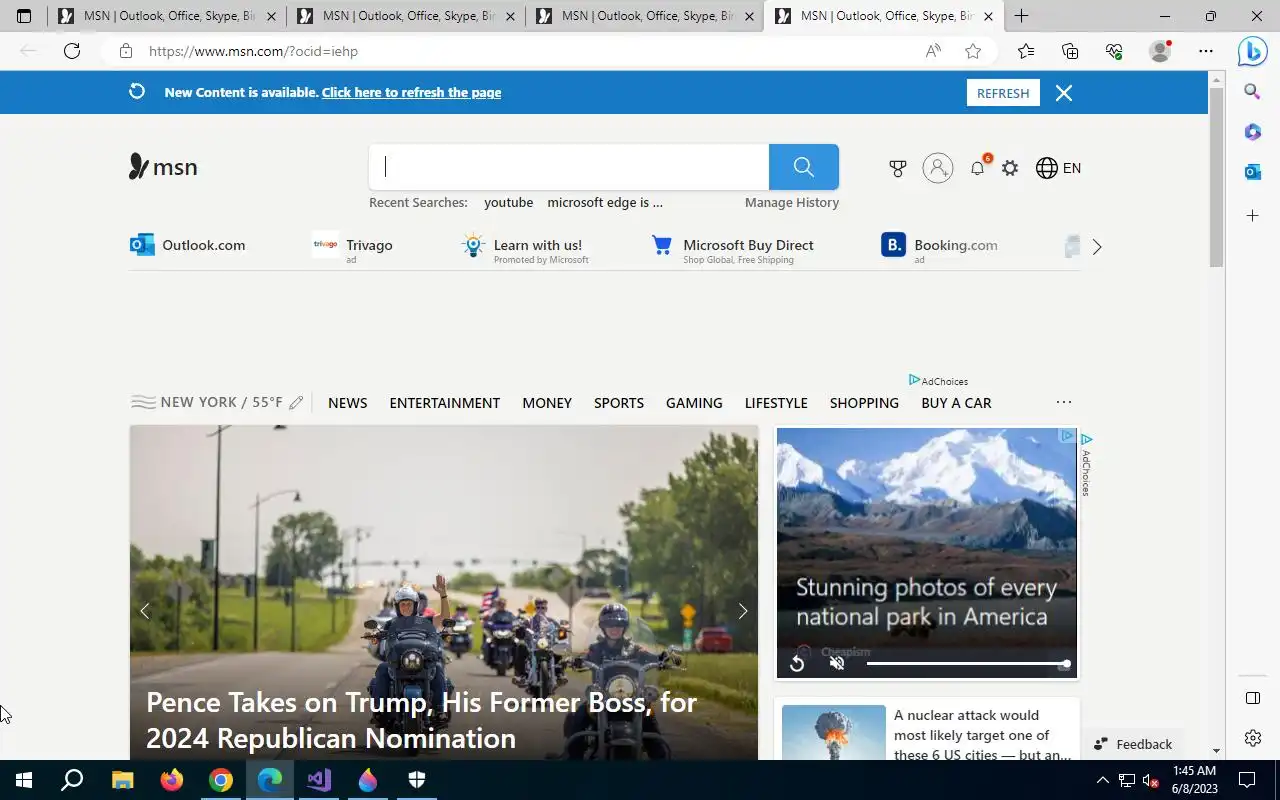Open Microsoft 365 sidebar icon
Viewport: 1280px width, 800px height.
pos(1252,132)
